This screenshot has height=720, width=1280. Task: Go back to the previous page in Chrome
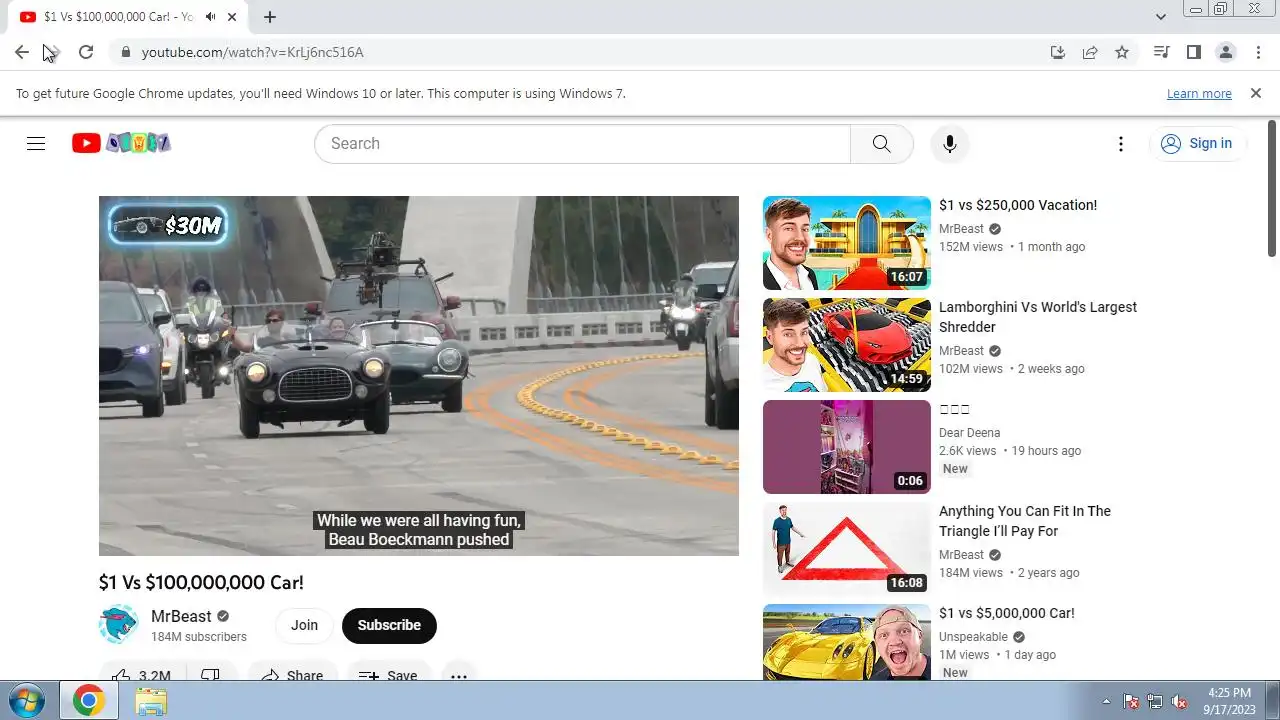(x=22, y=52)
